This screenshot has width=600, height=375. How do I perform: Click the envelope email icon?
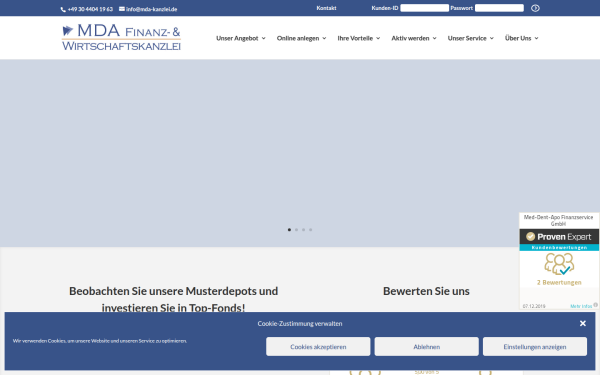pos(122,9)
